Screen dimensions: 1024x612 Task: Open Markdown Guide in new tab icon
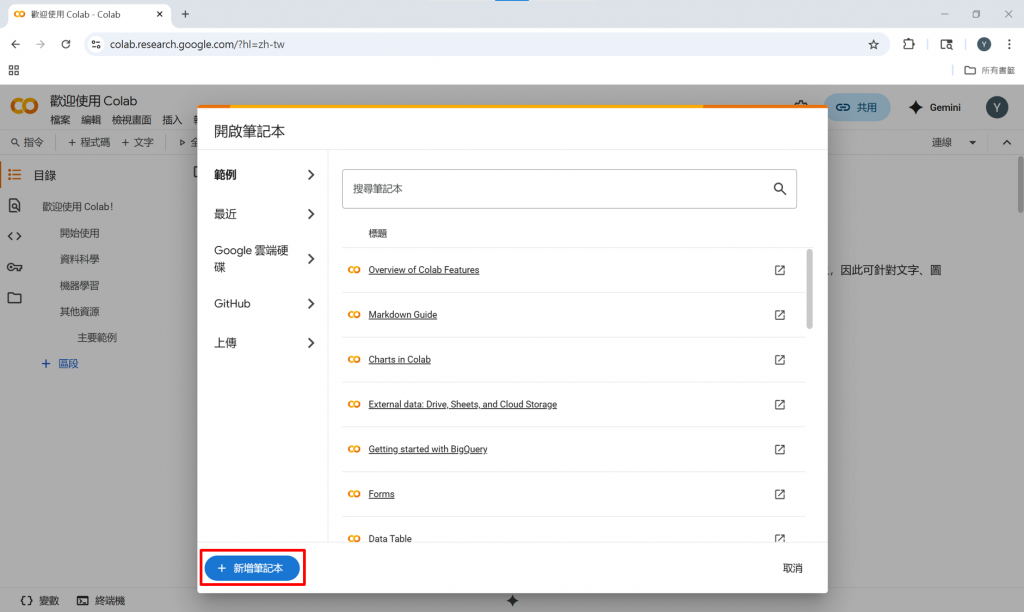[x=780, y=315]
